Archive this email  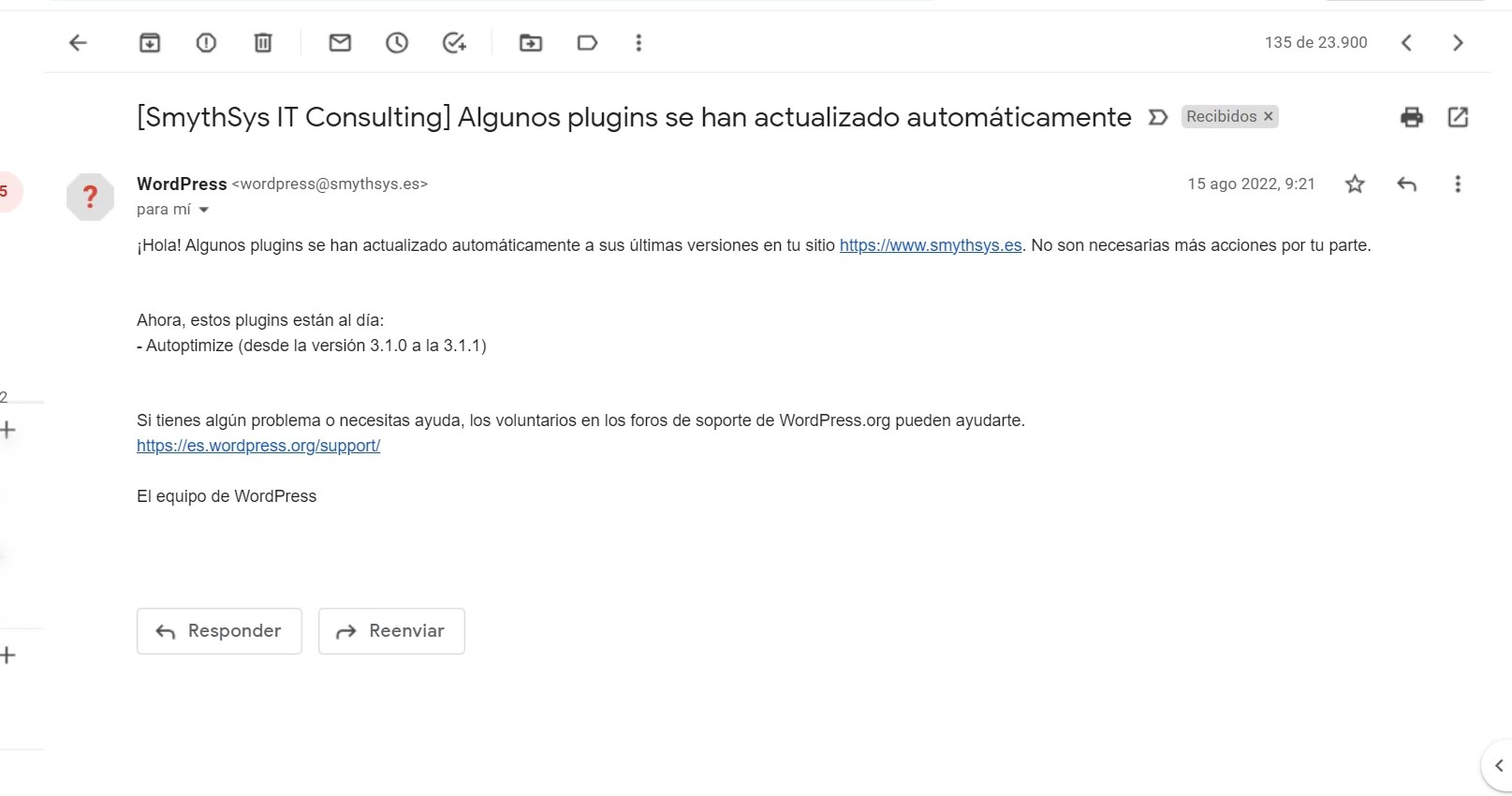[150, 43]
